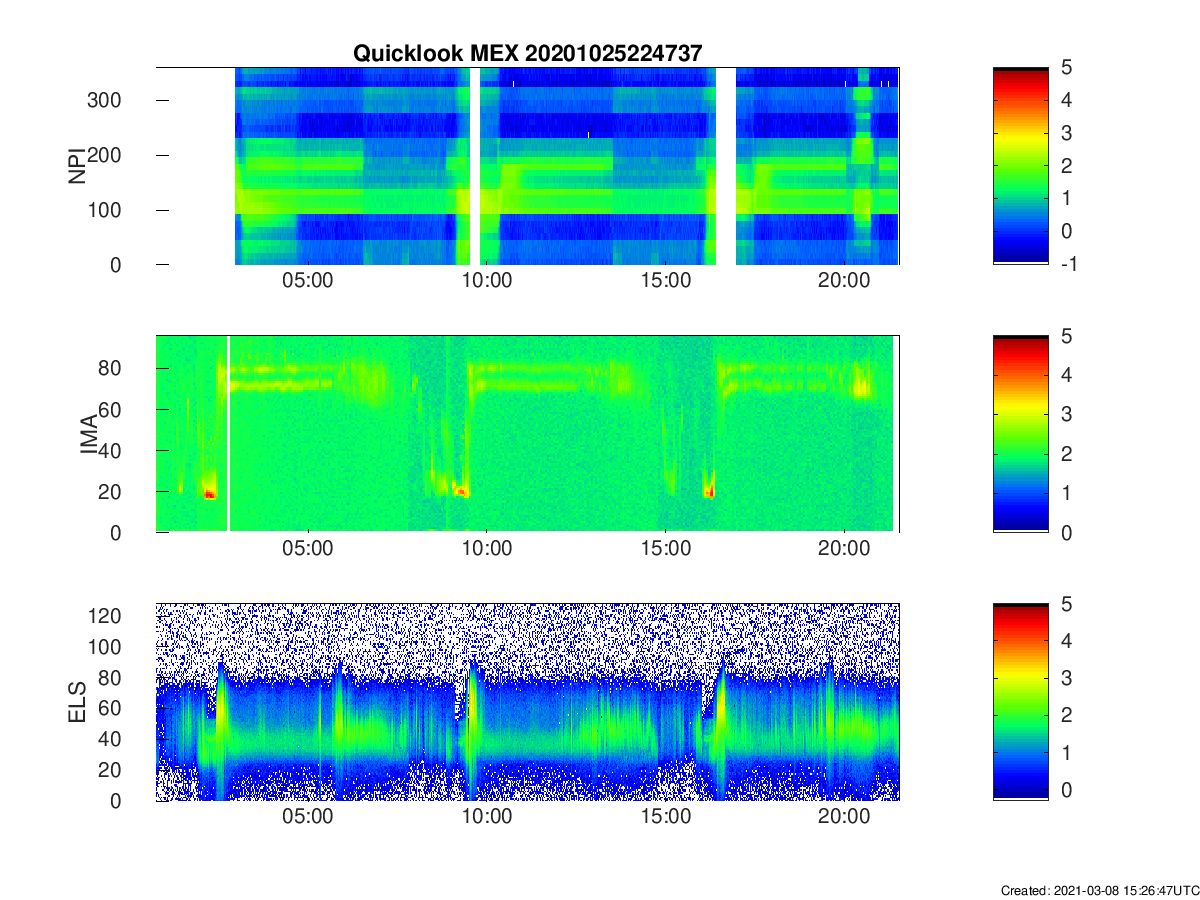This screenshot has height=900, width=1200.
Task: Click the NPI colorbar with the -1 minimum
Action: click(x=1021, y=166)
